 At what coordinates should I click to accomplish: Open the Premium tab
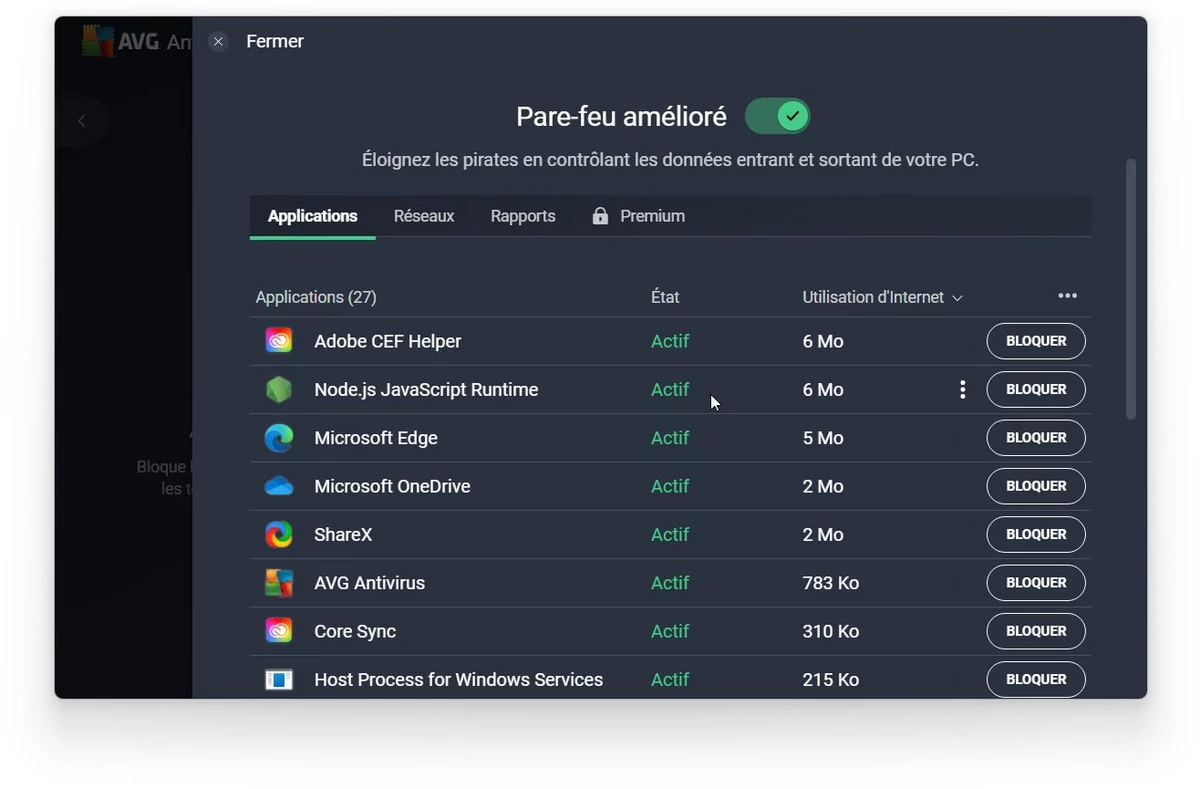[x=638, y=216]
